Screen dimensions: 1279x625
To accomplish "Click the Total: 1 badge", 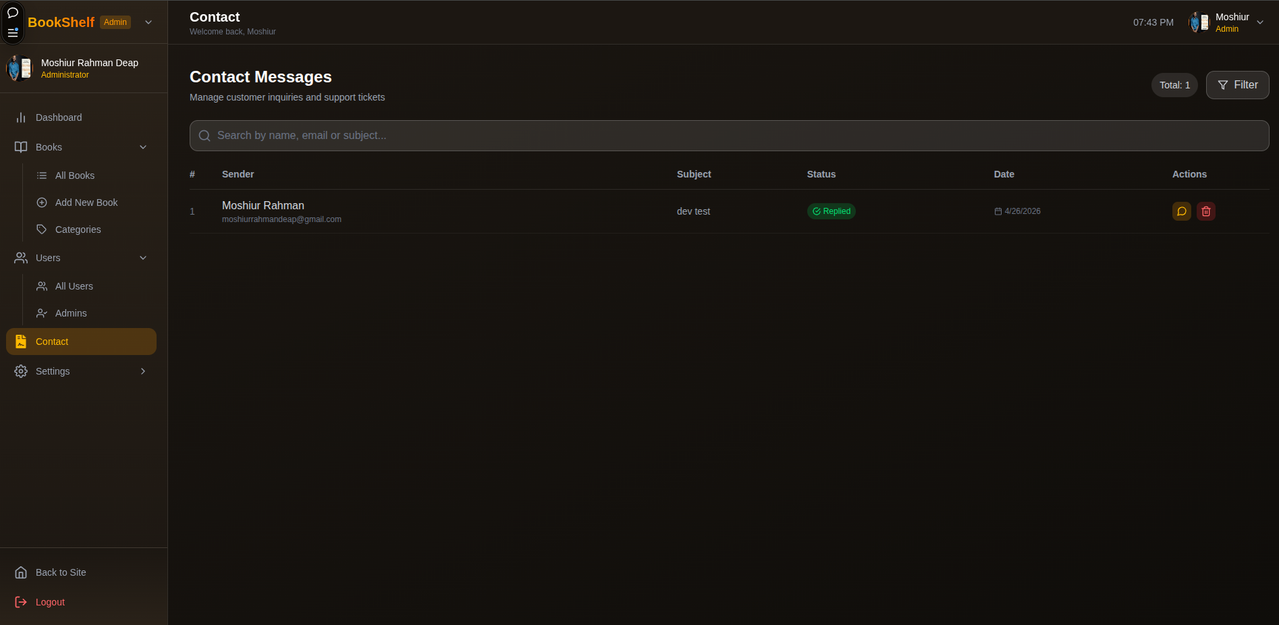I will [x=1174, y=85].
